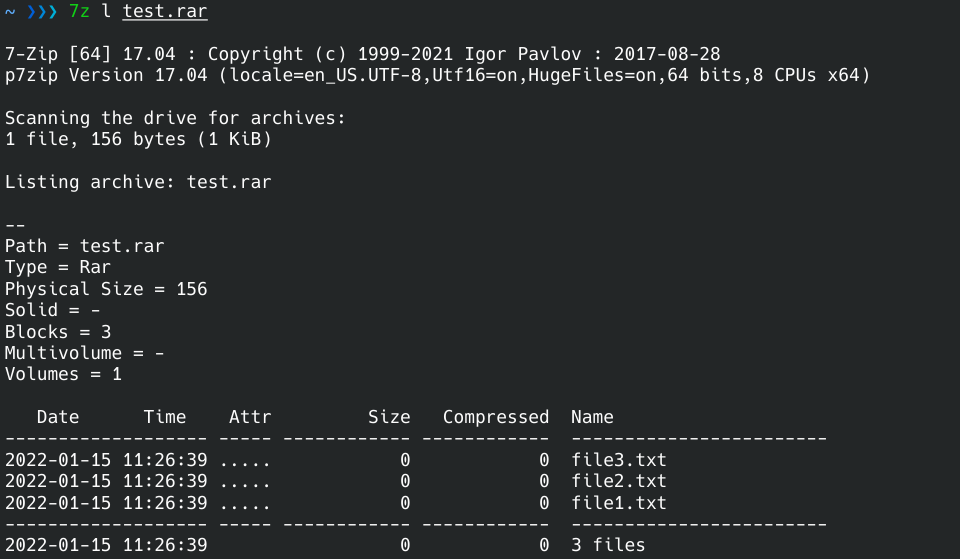The image size is (960, 559).
Task: Click the Name column header
Action: point(592,417)
